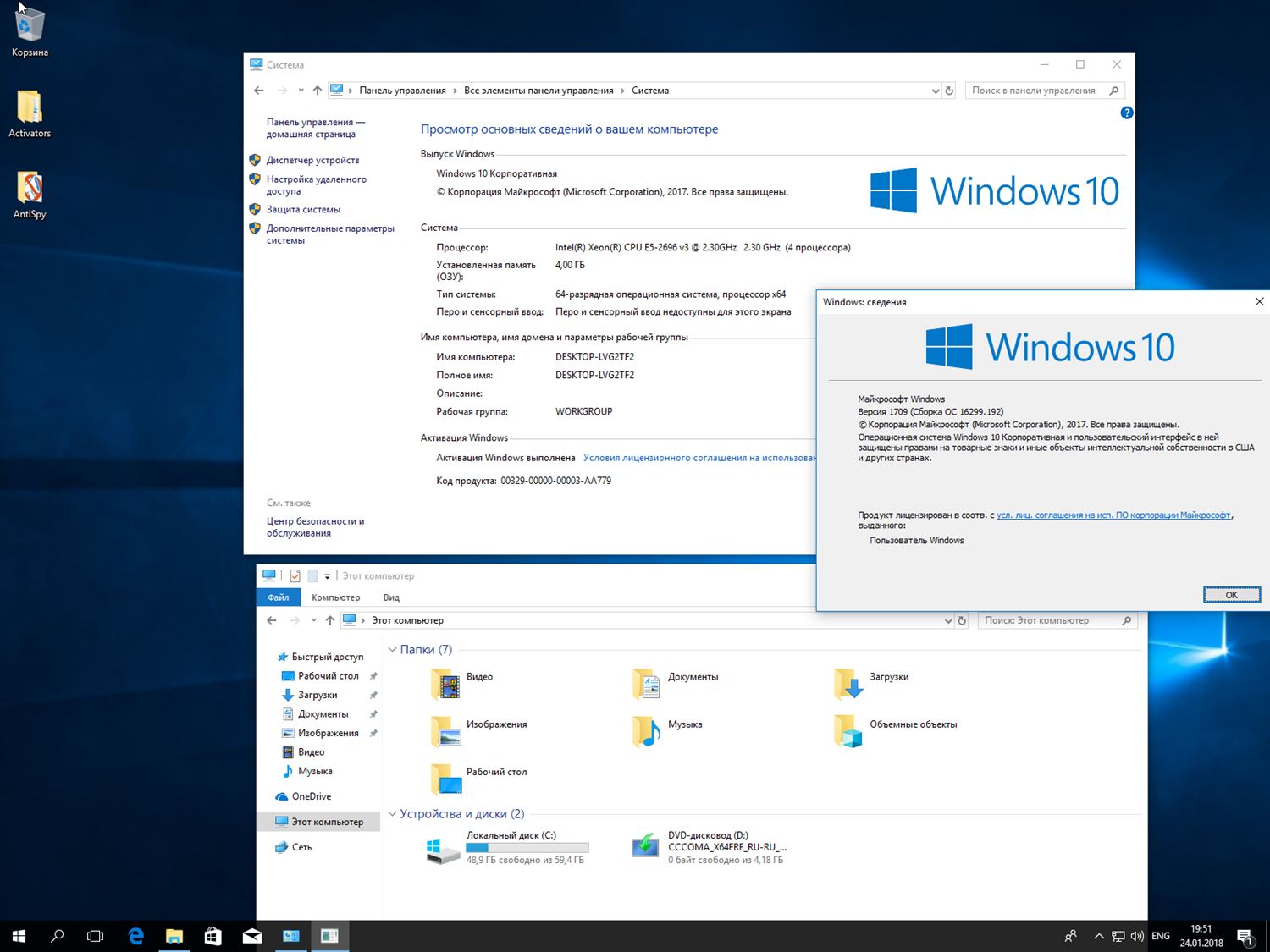Click the volume speaker tray icon
1270x952 pixels.
click(x=1137, y=936)
